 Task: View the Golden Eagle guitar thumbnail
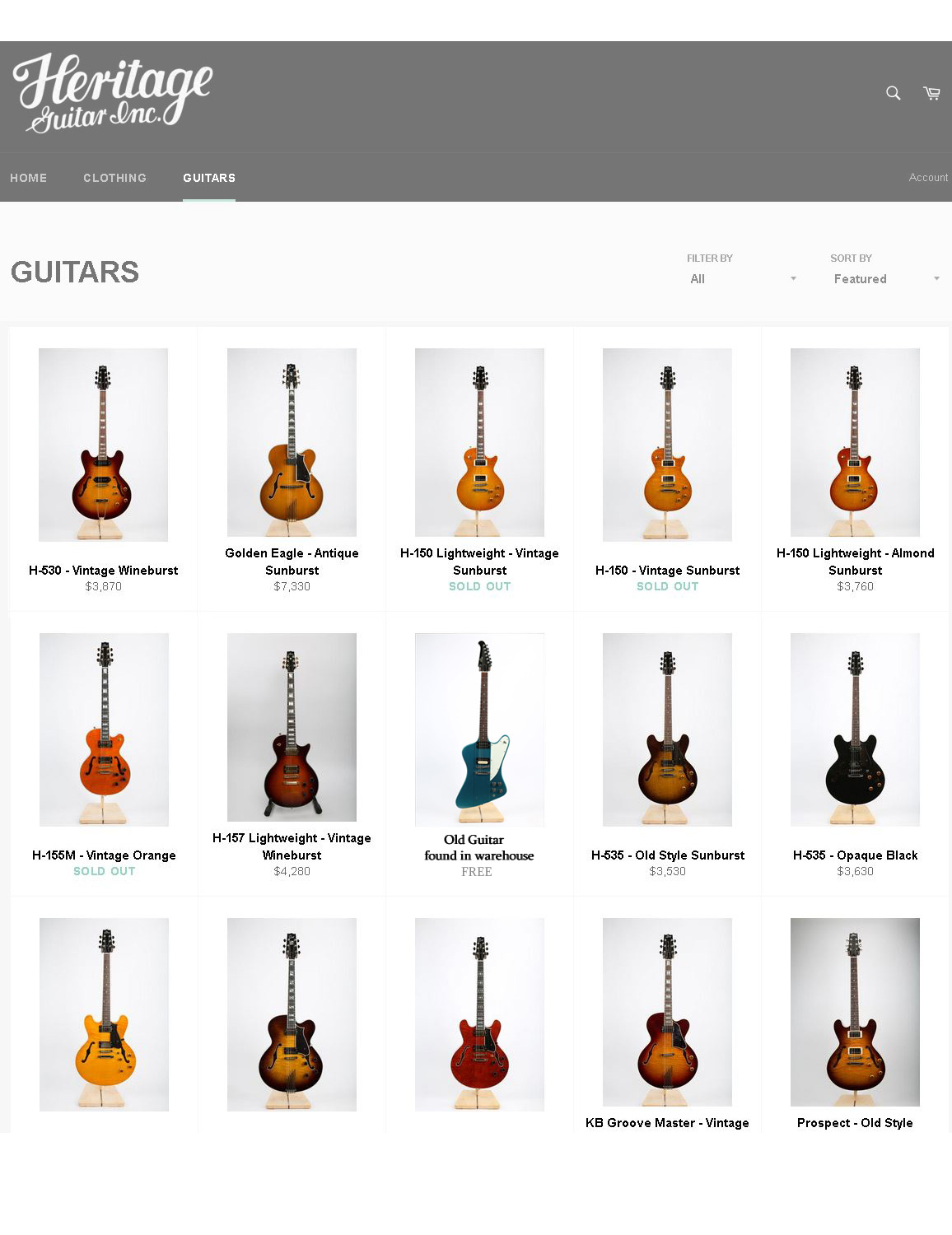click(292, 443)
